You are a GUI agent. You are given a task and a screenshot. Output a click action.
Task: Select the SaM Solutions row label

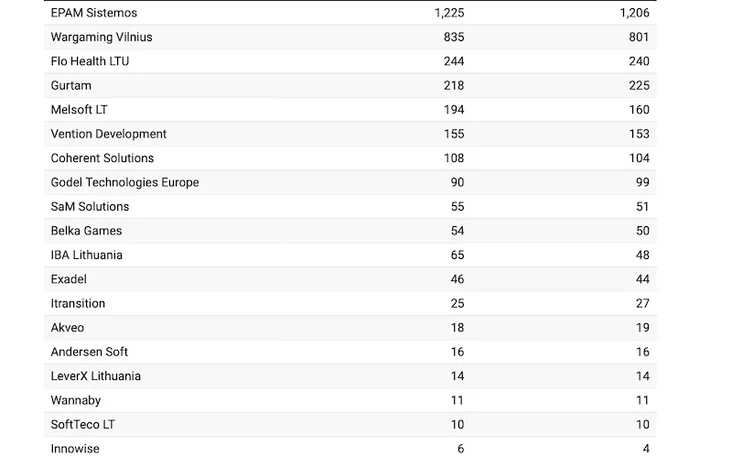pos(90,207)
